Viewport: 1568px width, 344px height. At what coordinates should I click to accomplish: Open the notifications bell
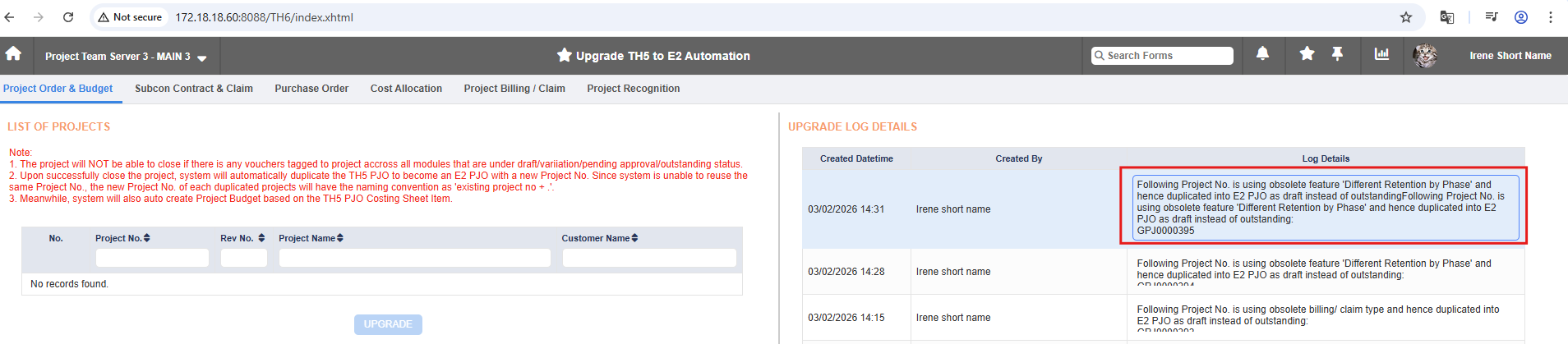[1262, 54]
